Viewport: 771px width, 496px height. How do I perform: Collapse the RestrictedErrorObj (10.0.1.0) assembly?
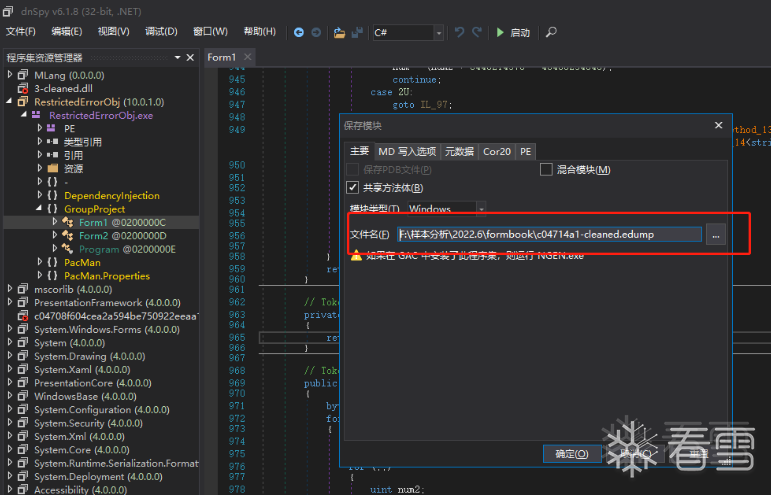pos(9,101)
